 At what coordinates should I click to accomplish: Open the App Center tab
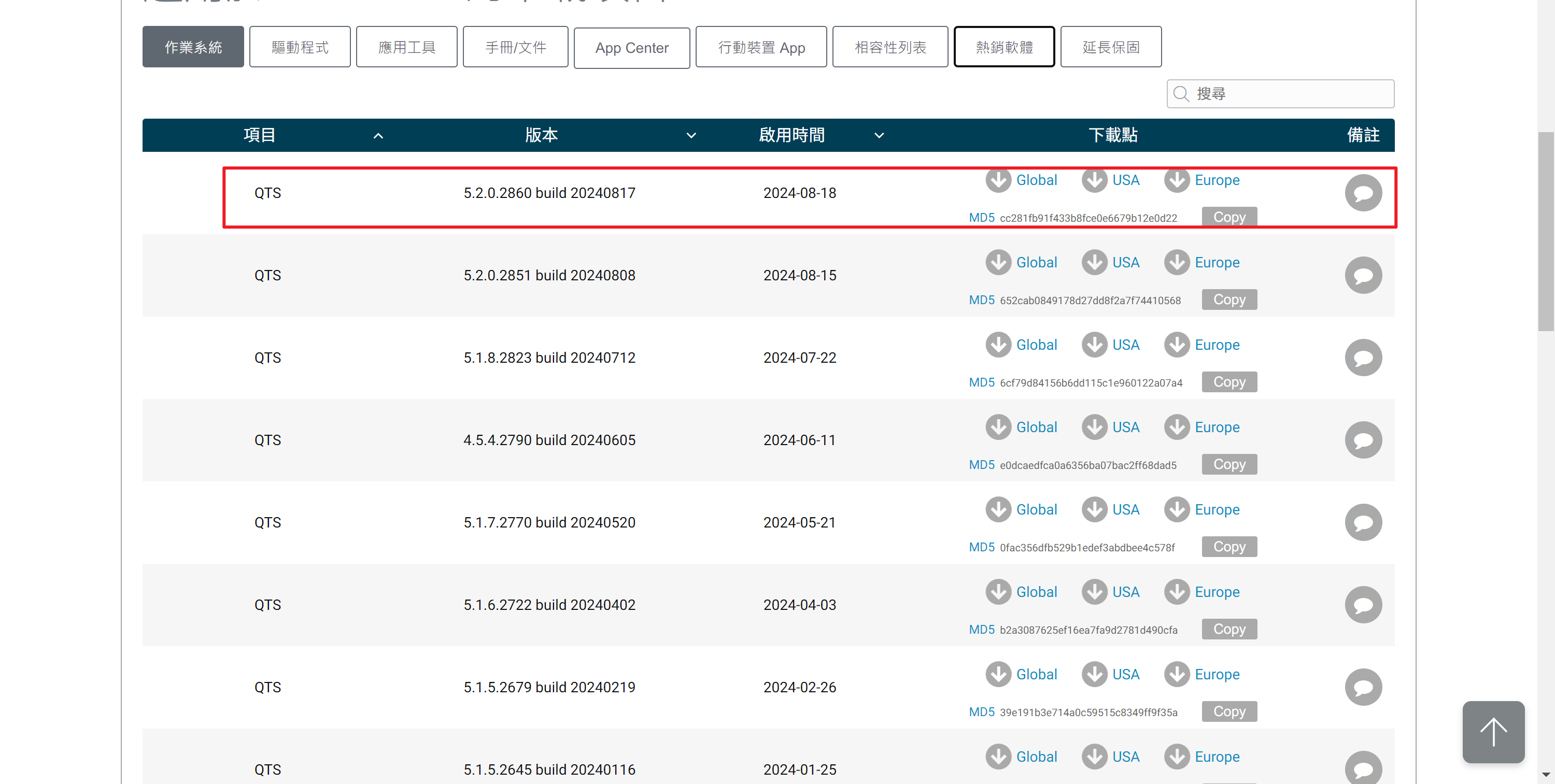pos(631,48)
